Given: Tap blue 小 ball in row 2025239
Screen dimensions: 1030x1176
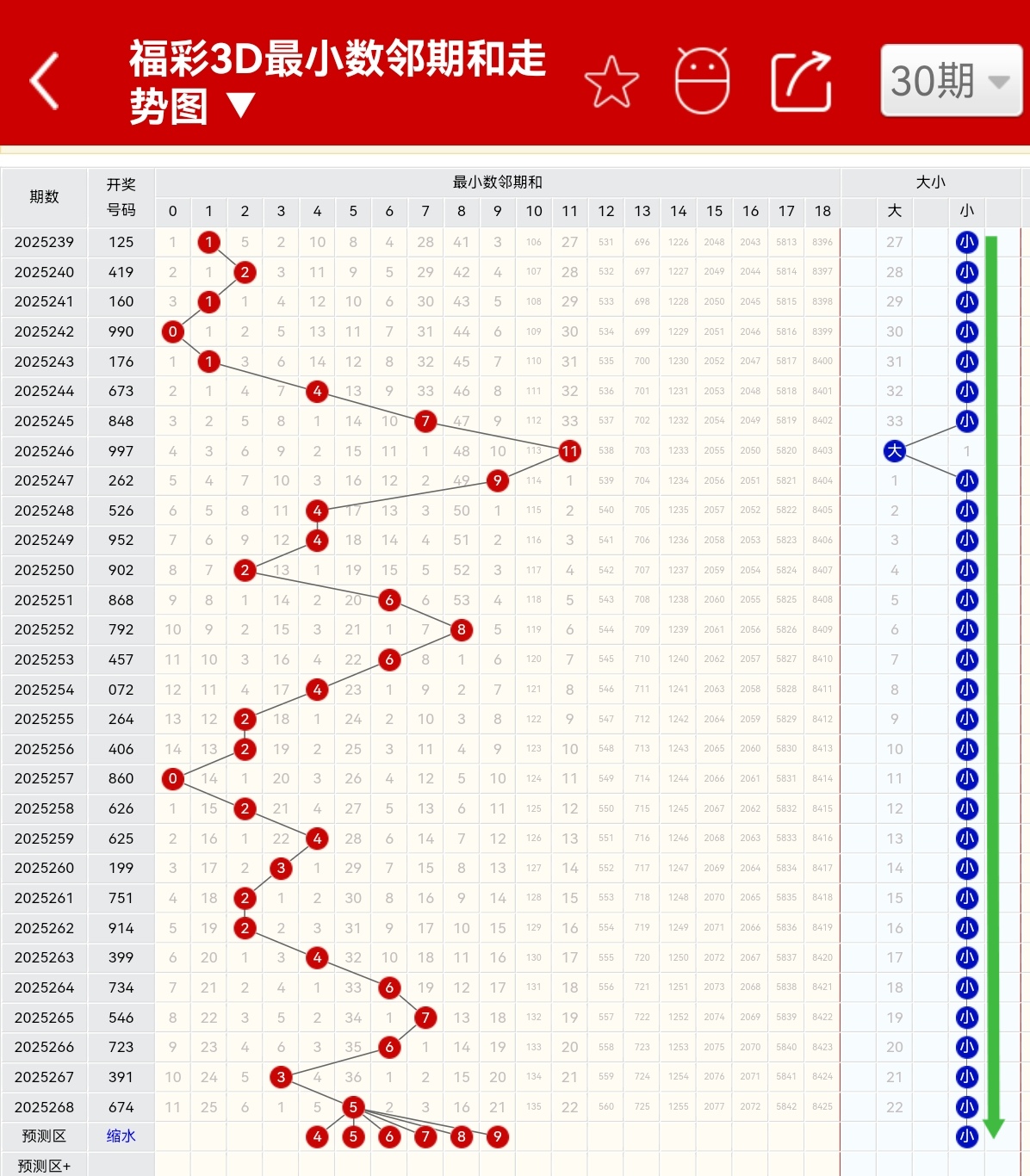Looking at the screenshot, I should pyautogui.click(x=967, y=242).
